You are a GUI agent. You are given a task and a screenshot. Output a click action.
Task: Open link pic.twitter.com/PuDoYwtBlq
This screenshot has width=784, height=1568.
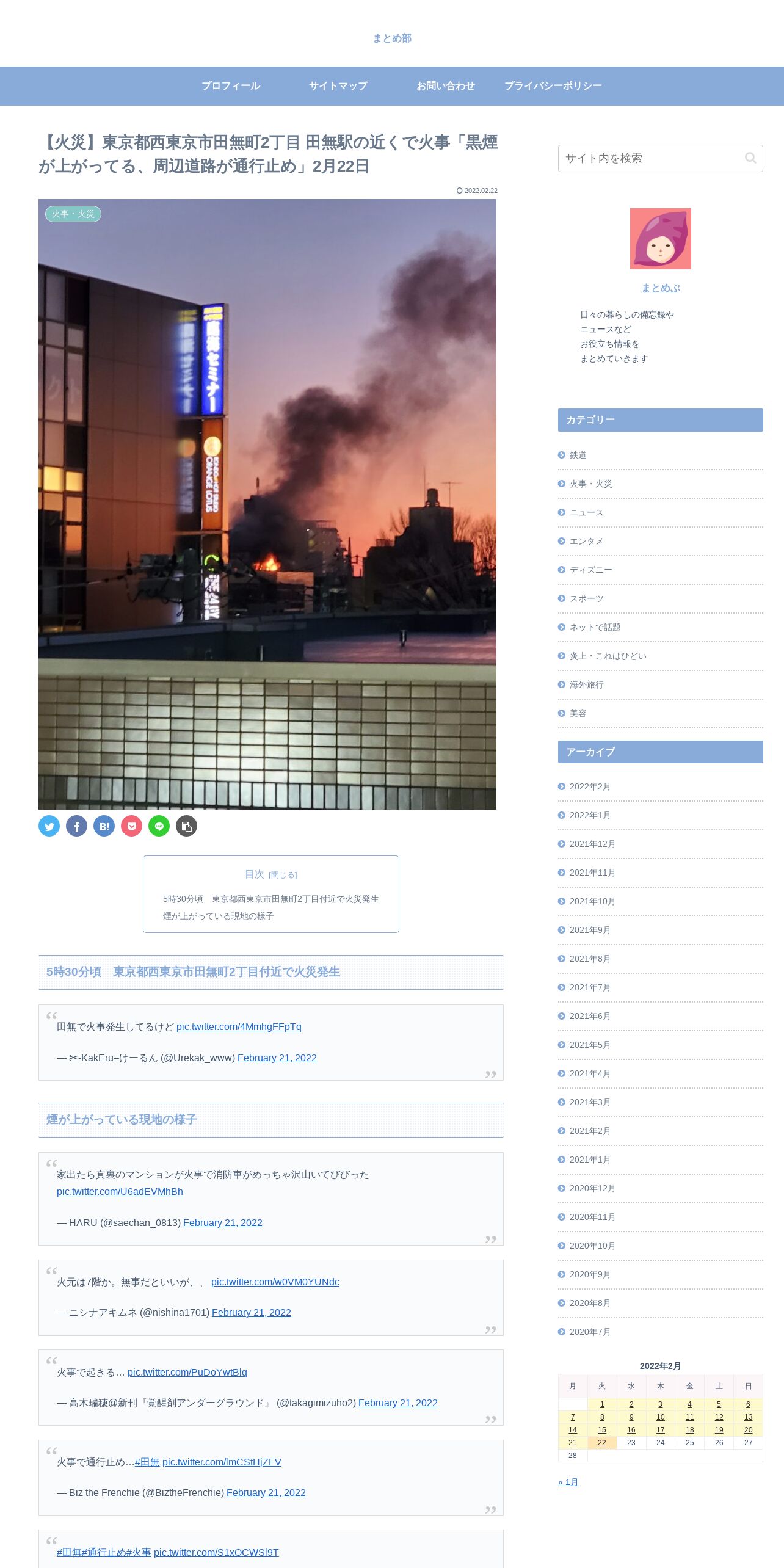point(187,1372)
